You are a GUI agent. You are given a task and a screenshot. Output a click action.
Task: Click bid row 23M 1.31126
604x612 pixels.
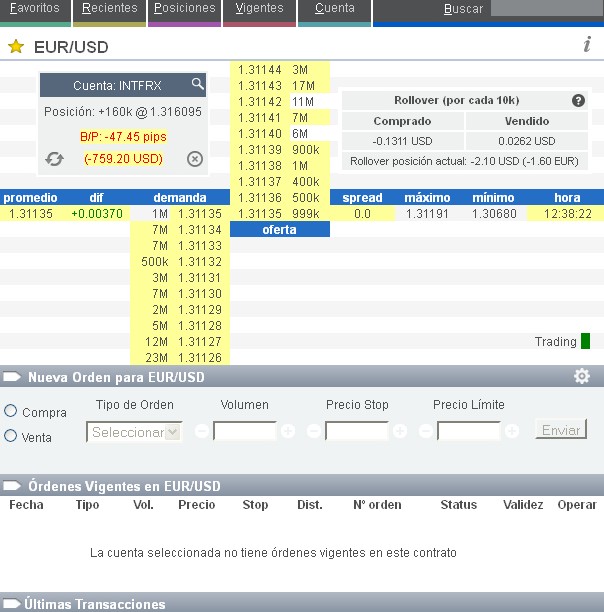click(x=180, y=358)
